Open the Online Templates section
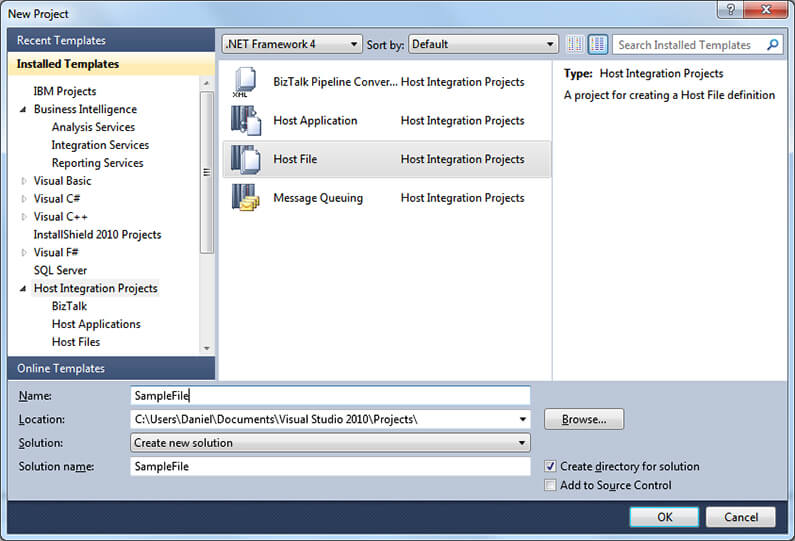This screenshot has height=541, width=795. coord(112,368)
